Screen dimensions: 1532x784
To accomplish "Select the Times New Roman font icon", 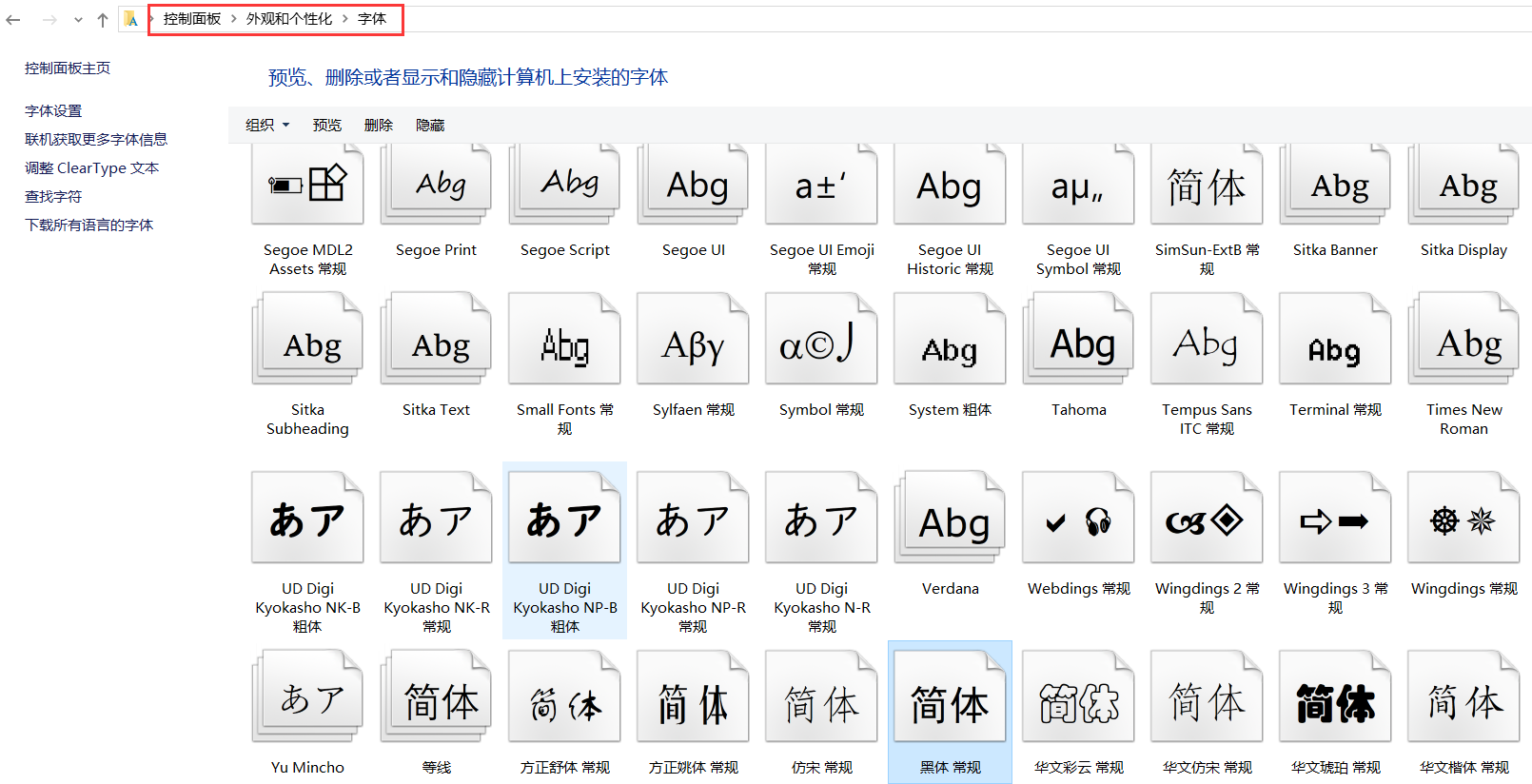I will coord(1463,339).
